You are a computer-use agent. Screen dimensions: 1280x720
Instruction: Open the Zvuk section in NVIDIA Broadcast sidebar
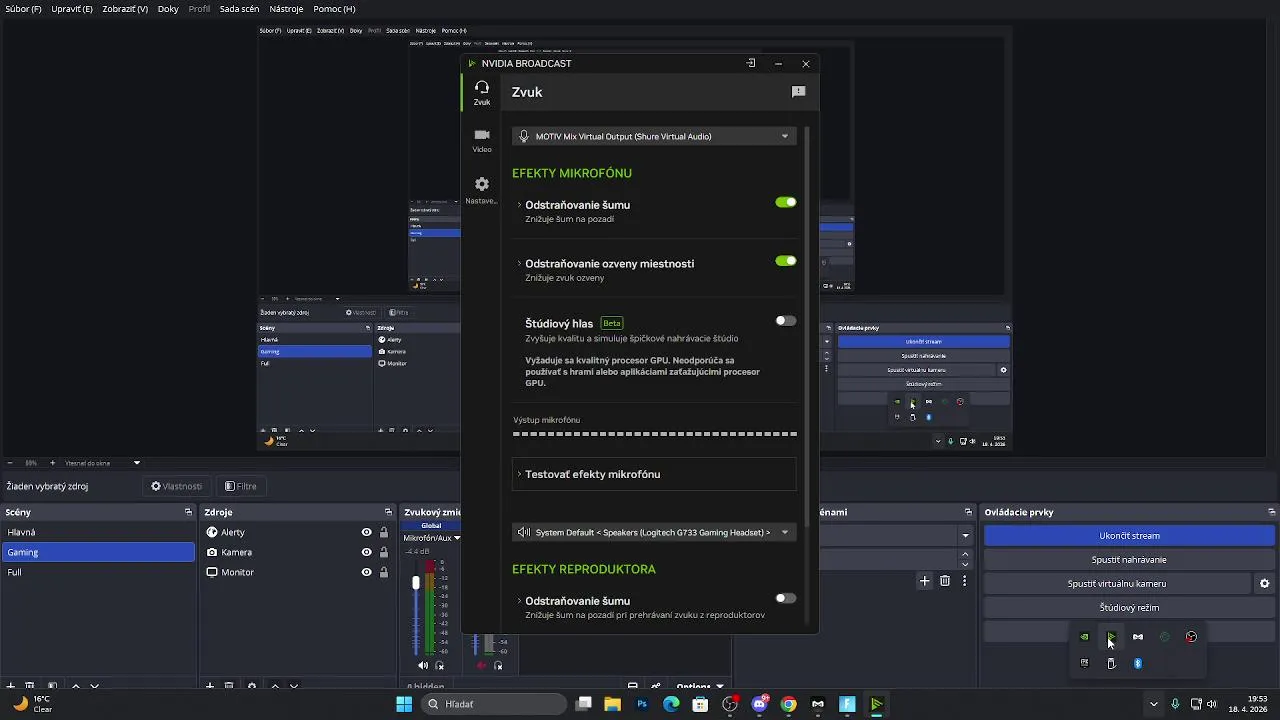pos(482,92)
